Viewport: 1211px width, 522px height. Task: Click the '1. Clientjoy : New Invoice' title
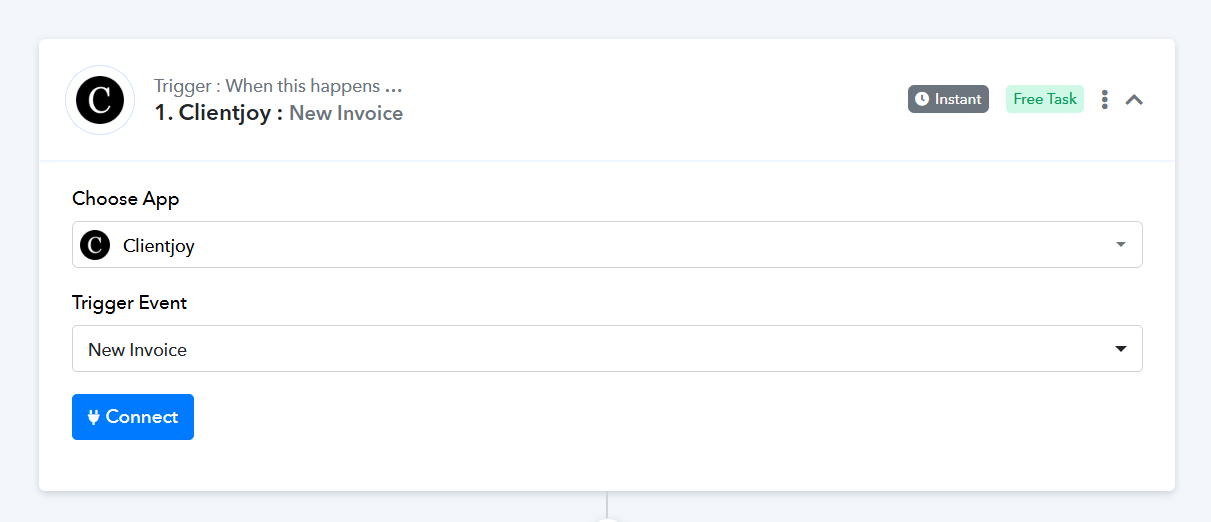(279, 113)
